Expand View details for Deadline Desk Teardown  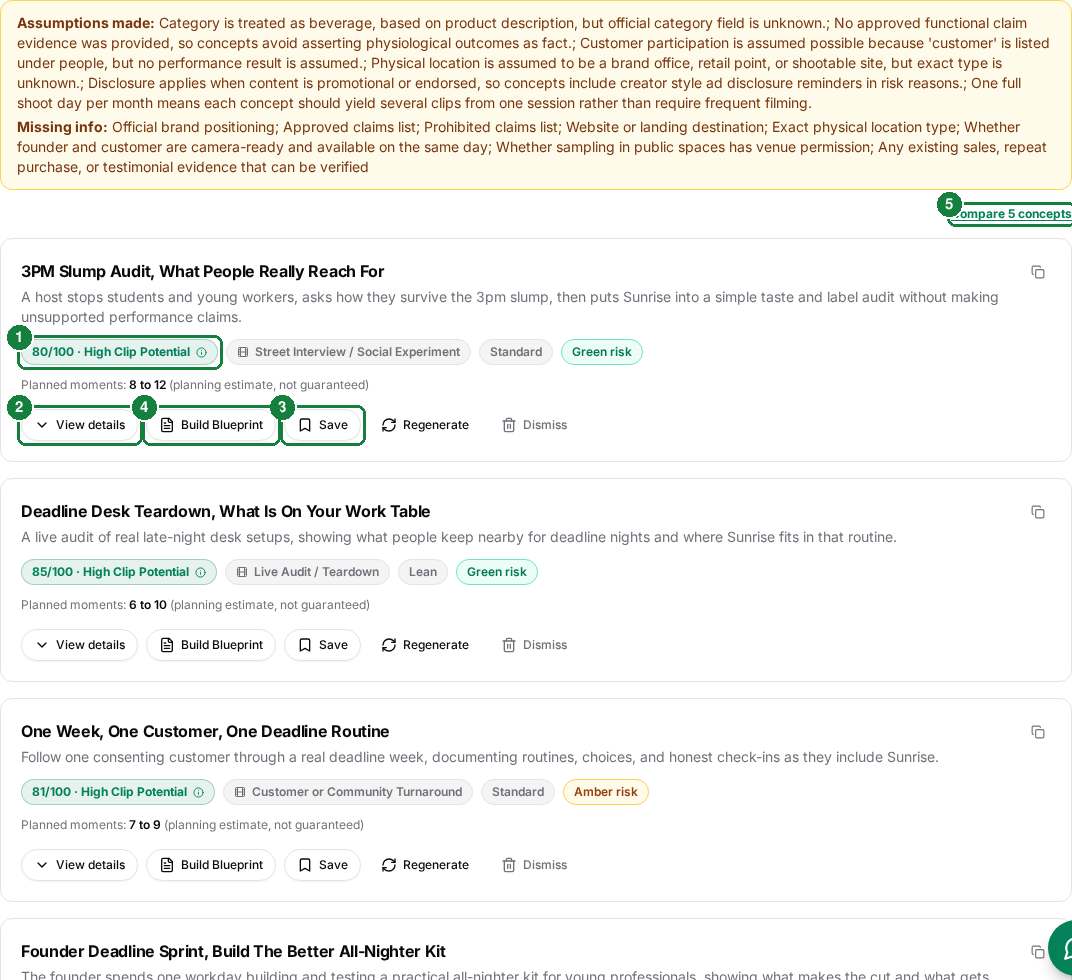(79, 645)
